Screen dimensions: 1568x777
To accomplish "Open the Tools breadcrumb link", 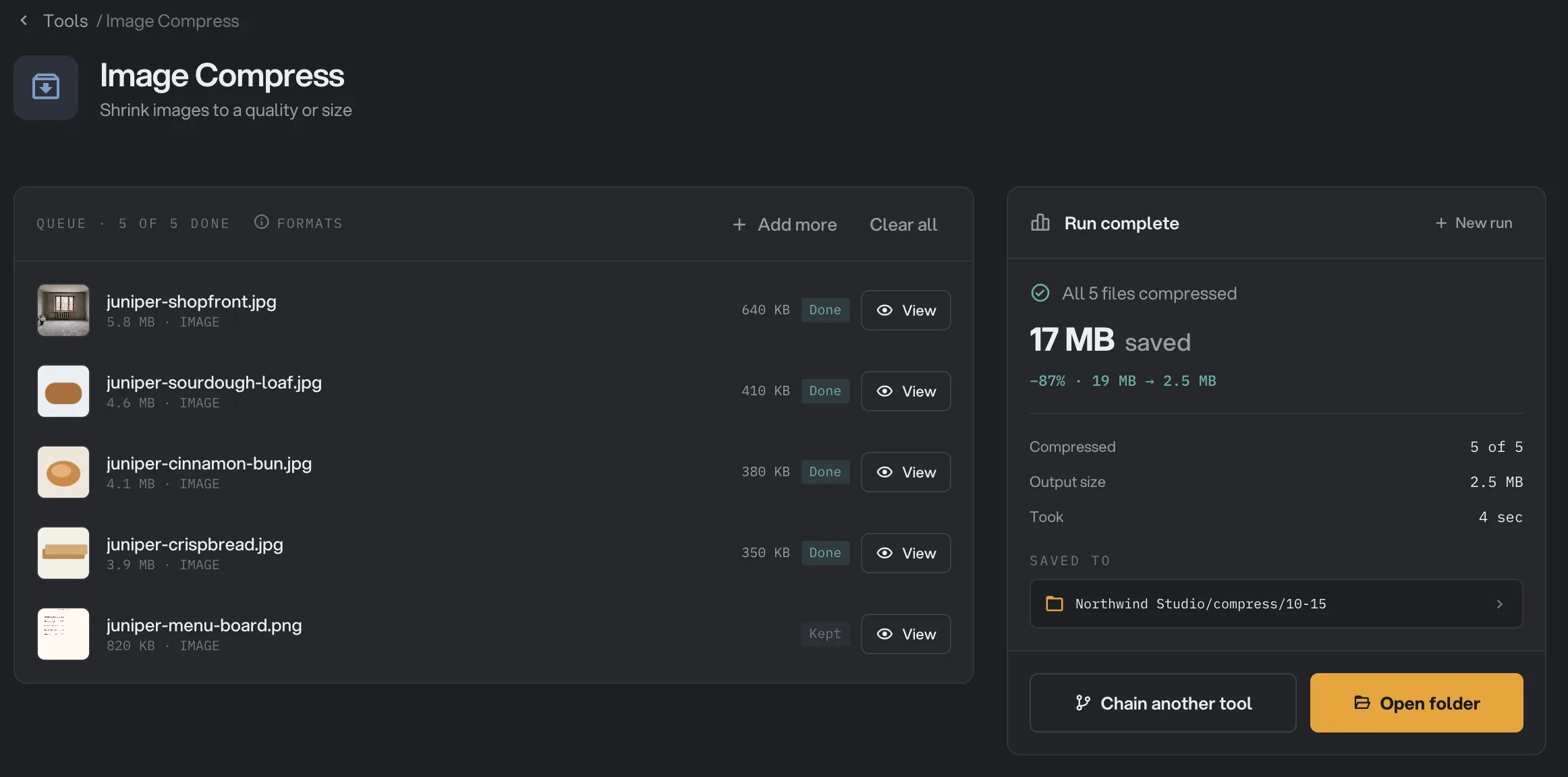I will 65,21.
